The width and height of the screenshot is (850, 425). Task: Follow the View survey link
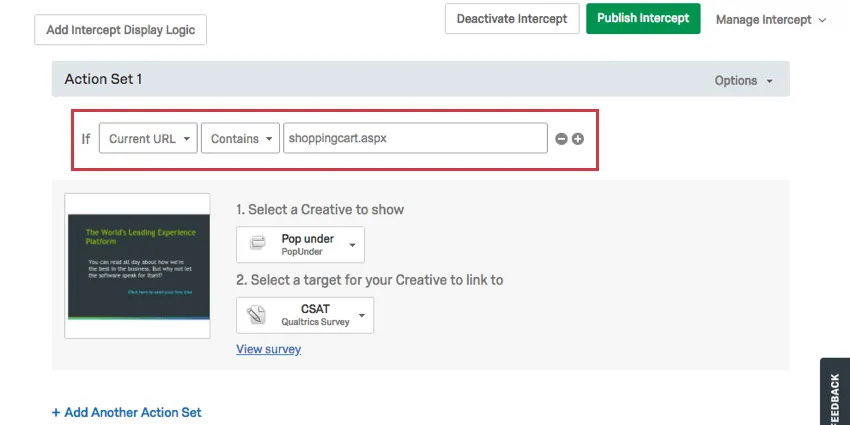coord(268,349)
